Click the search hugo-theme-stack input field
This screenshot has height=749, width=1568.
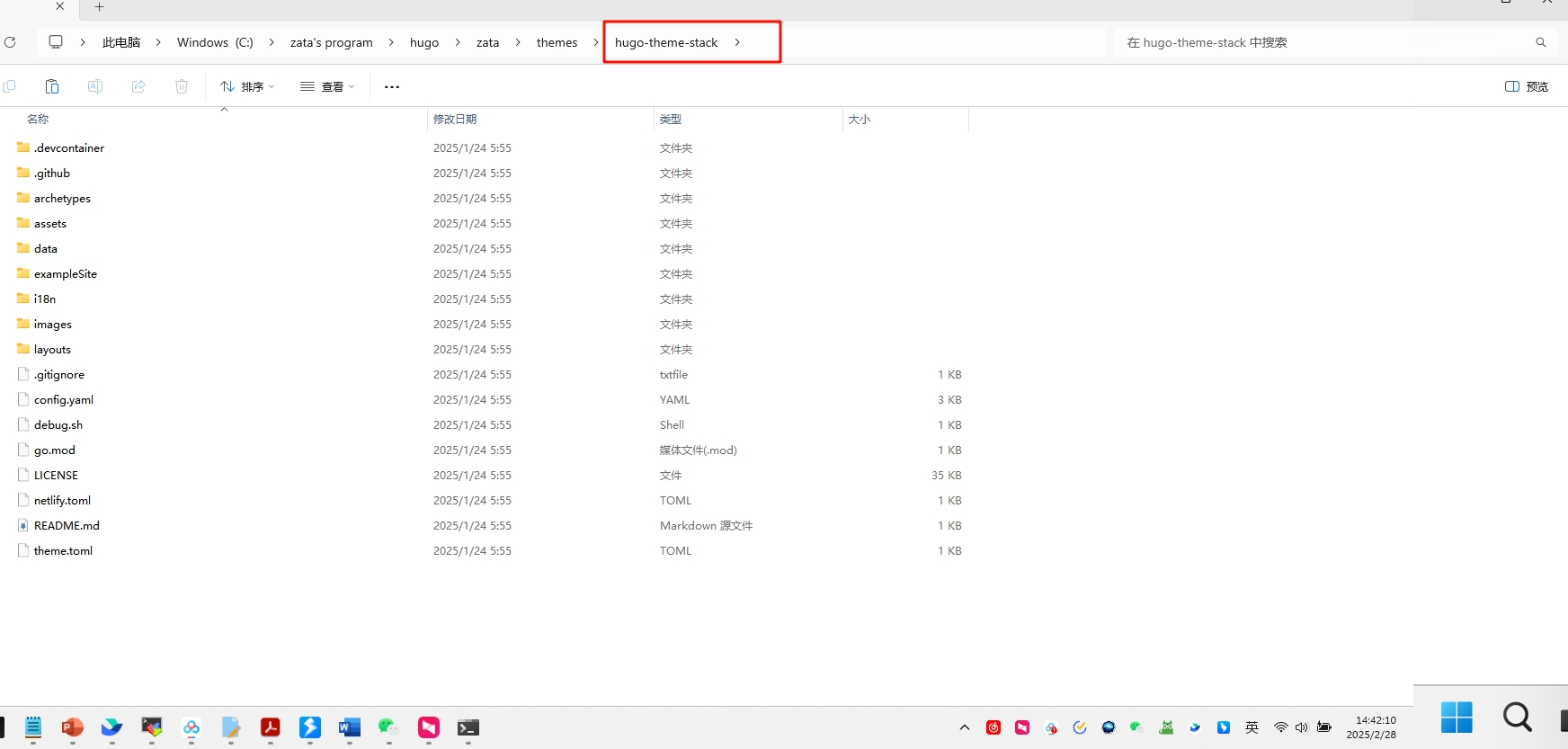pyautogui.click(x=1322, y=42)
